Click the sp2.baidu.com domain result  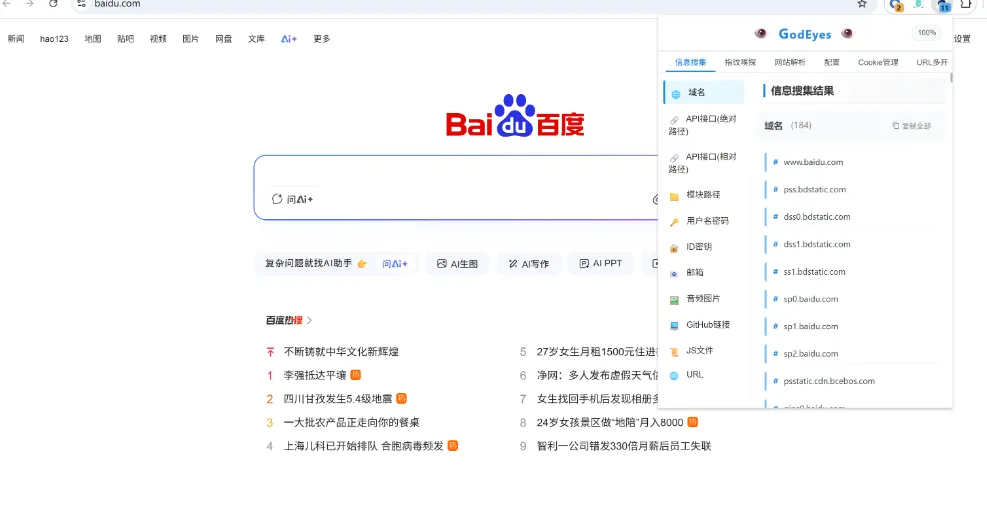point(811,354)
